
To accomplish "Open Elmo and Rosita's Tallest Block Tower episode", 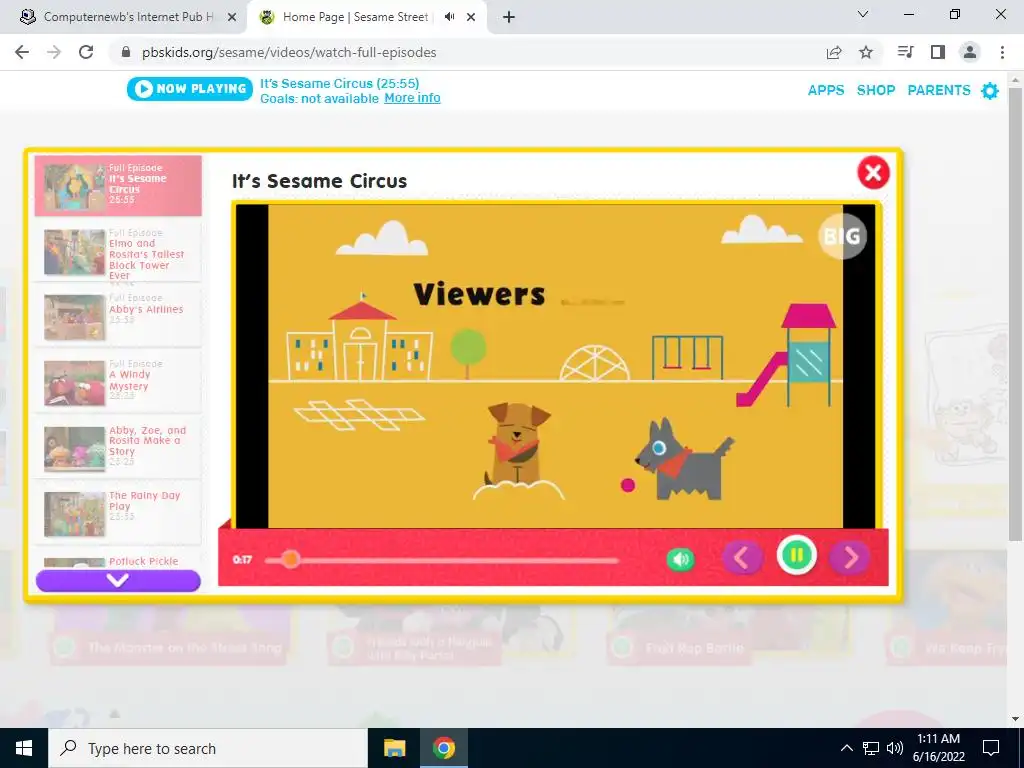I will pyautogui.click(x=118, y=252).
